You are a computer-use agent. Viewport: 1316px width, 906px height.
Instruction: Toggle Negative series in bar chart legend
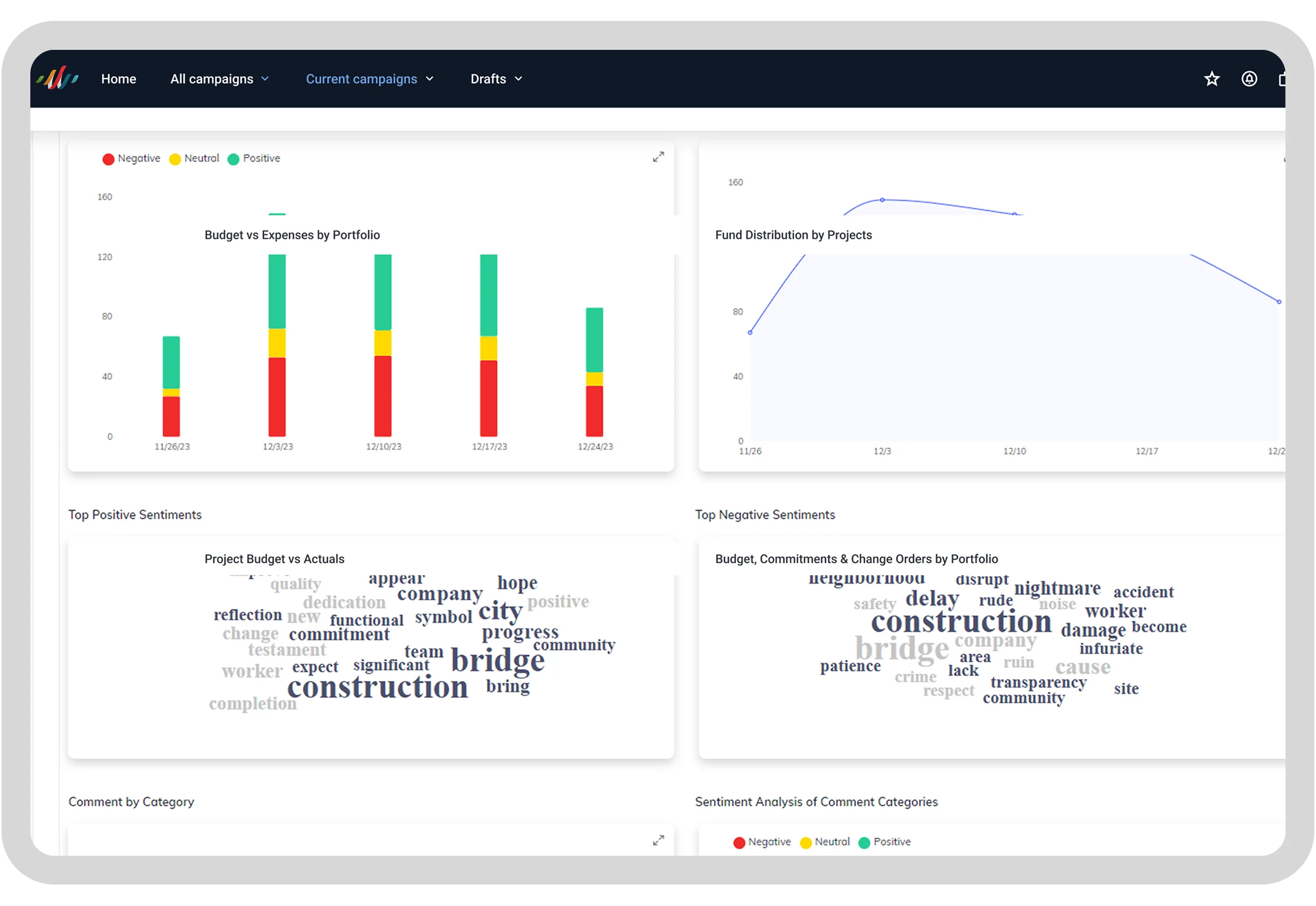[x=131, y=158]
